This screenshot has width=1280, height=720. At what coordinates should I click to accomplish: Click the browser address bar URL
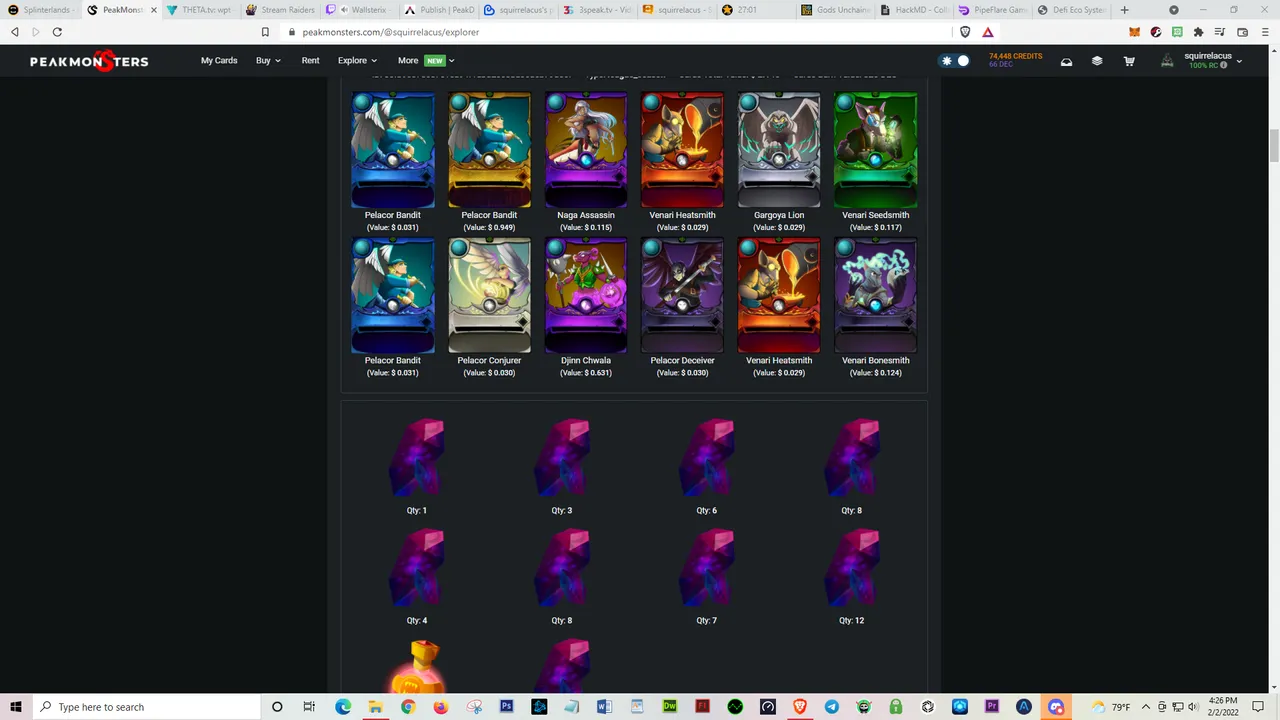point(390,32)
